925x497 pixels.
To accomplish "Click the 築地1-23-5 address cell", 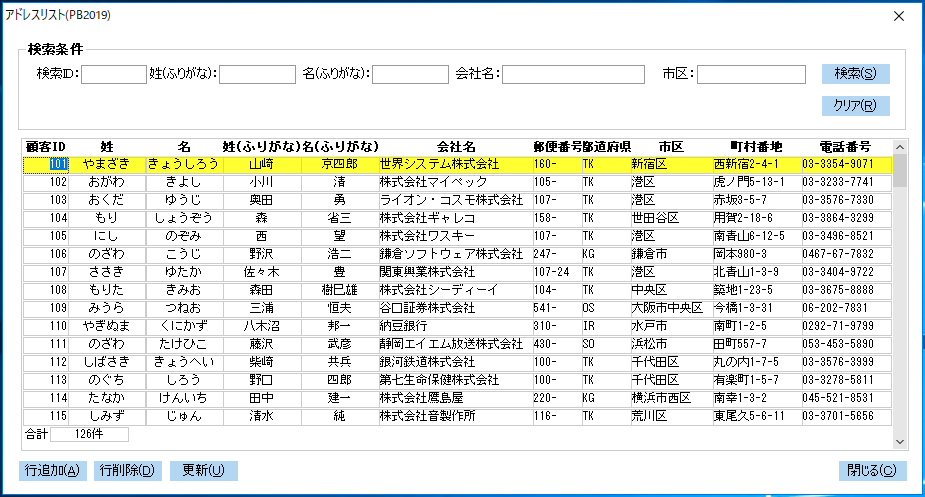I will pyautogui.click(x=756, y=290).
